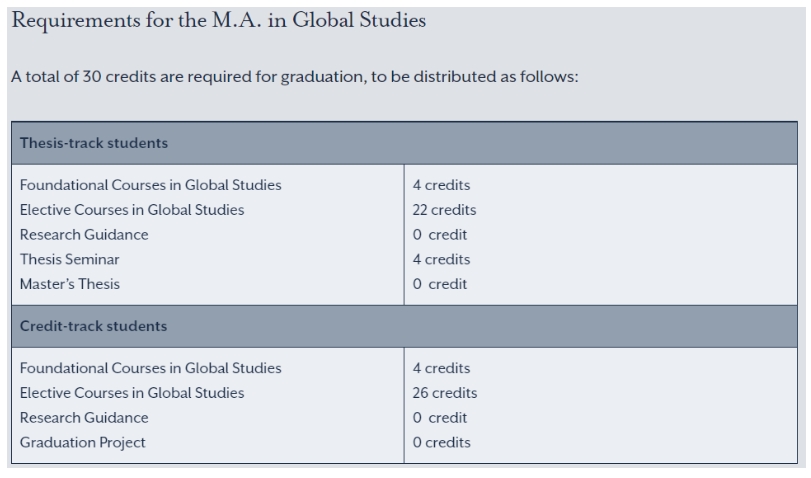Click '0 credit' for Credit-track Research Guidance
This screenshot has width=811, height=478.
(x=440, y=418)
